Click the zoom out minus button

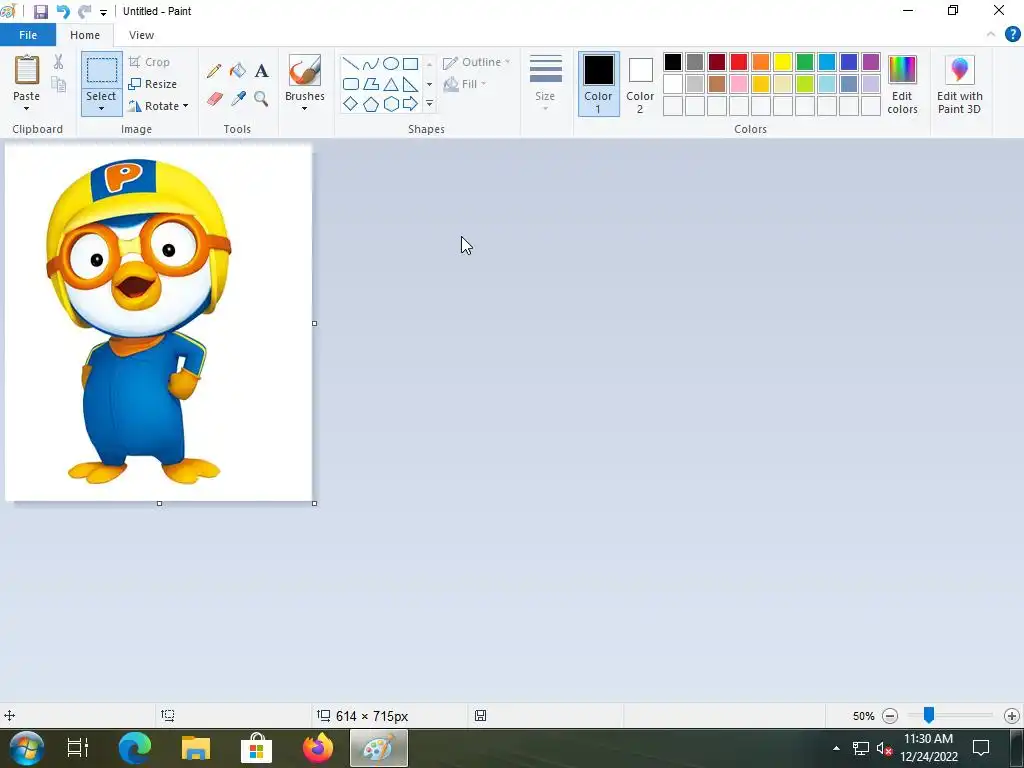click(x=889, y=716)
